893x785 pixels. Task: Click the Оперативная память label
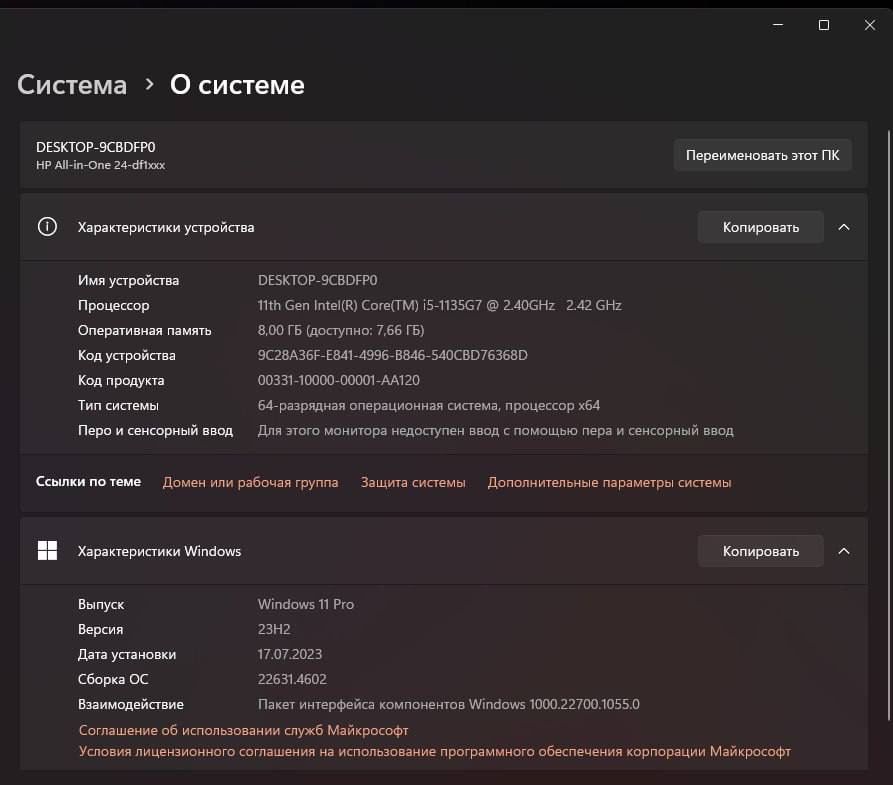pyautogui.click(x=145, y=330)
